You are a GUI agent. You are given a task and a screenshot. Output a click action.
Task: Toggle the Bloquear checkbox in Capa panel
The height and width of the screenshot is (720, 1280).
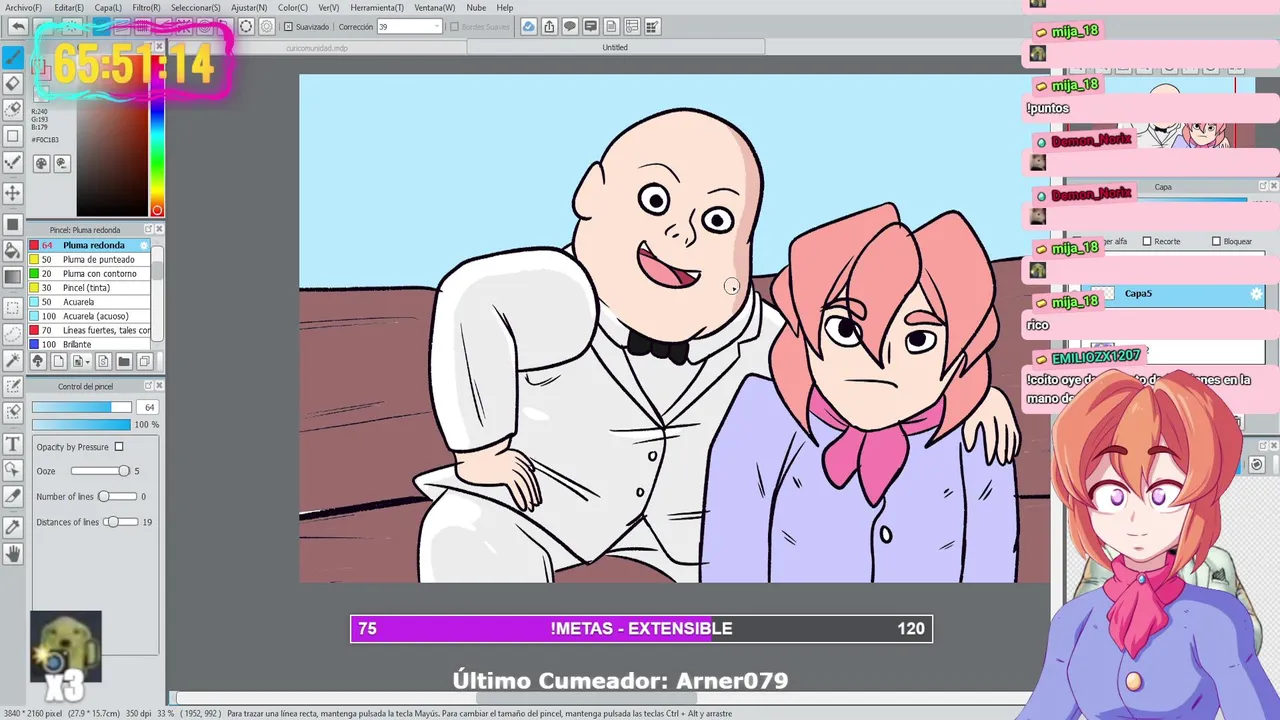coord(1216,241)
